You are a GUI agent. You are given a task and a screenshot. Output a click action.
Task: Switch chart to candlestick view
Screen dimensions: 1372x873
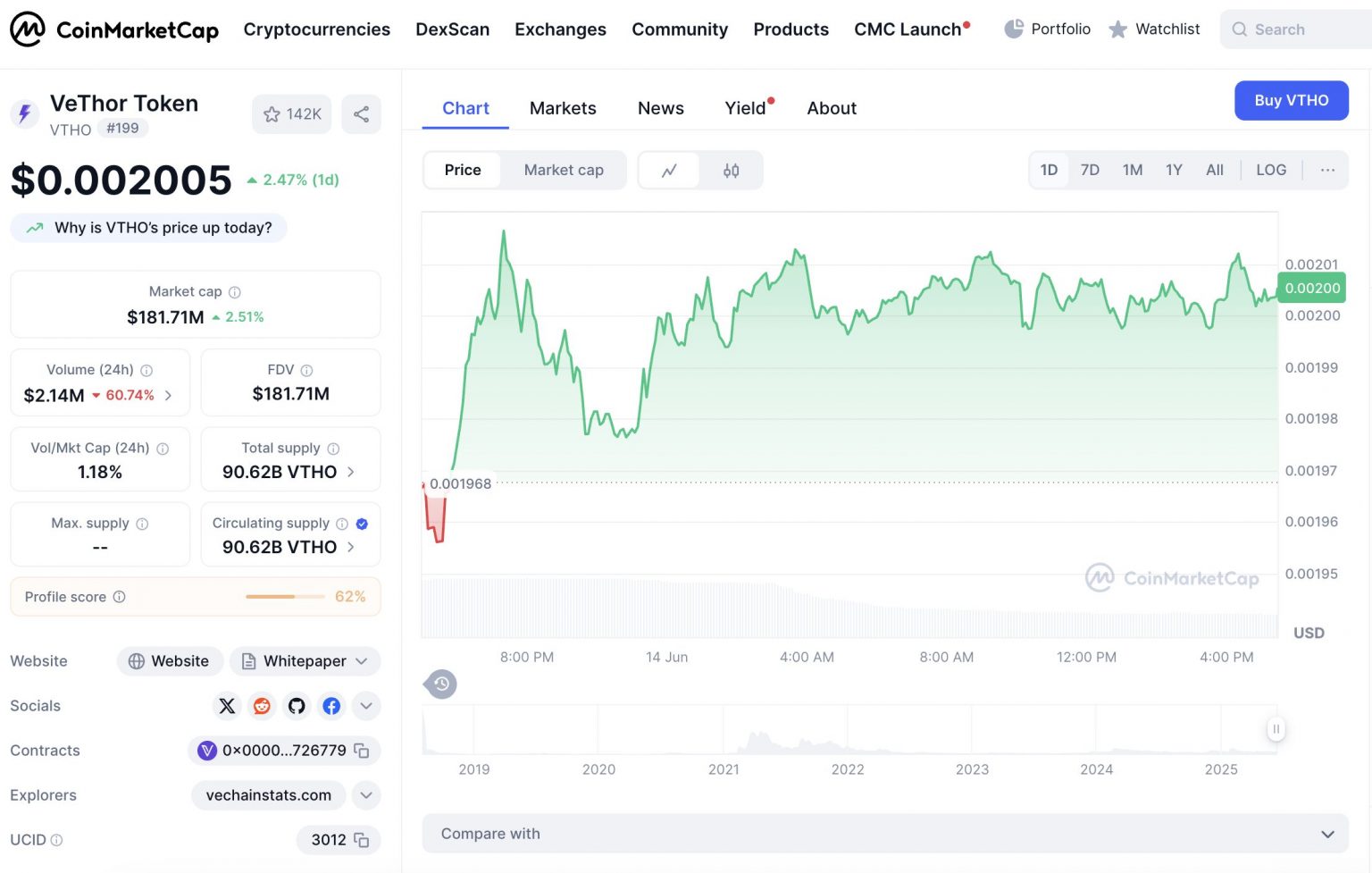click(731, 170)
